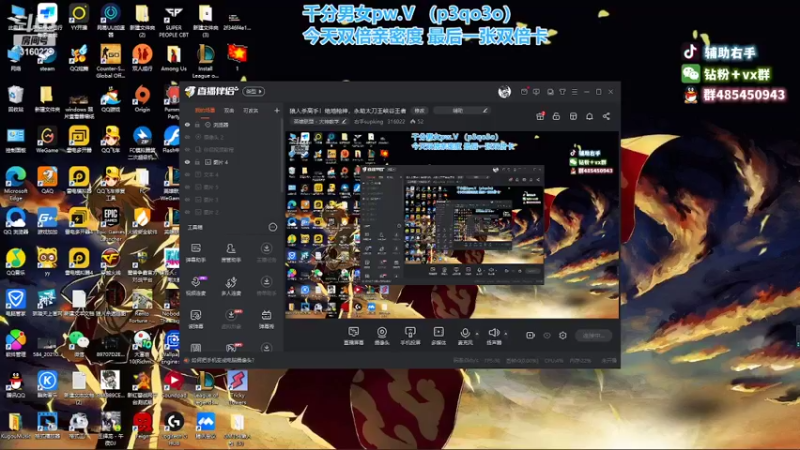The height and width of the screenshot is (450, 800).
Task: Open Counter-Strike Global Offensive shortcut
Action: (110, 61)
